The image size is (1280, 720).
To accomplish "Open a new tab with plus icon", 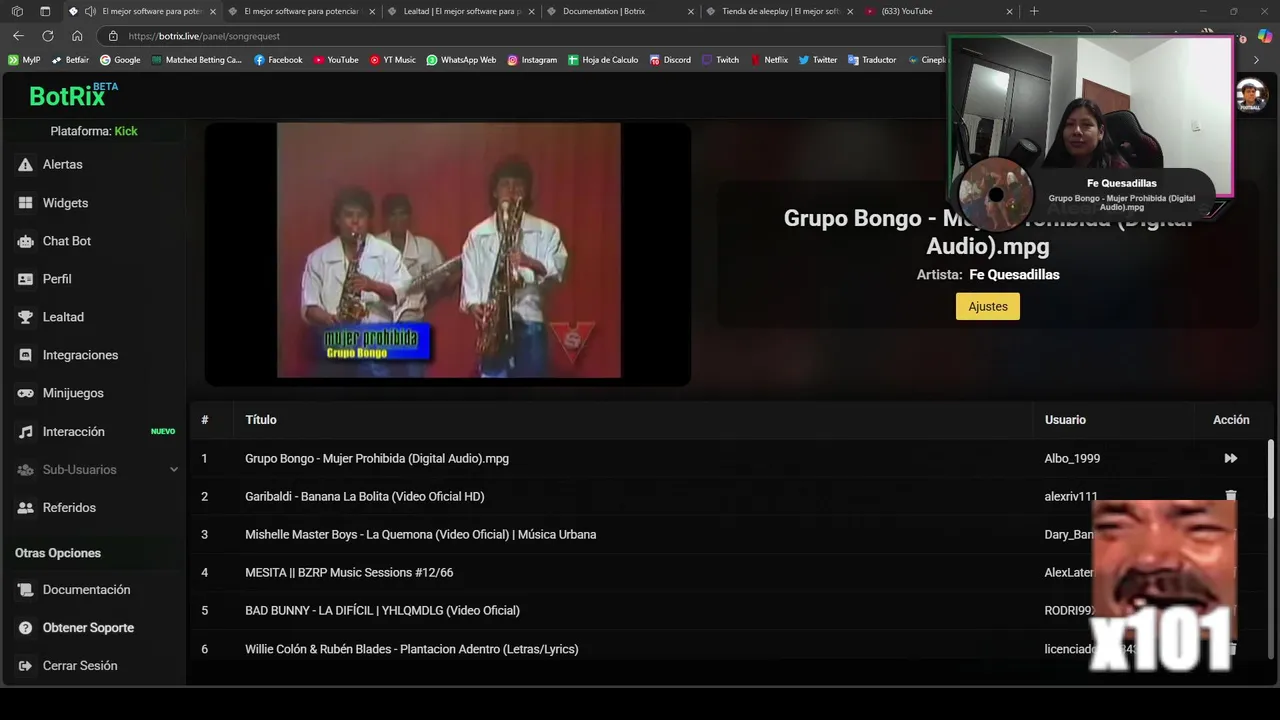I will tap(1034, 11).
